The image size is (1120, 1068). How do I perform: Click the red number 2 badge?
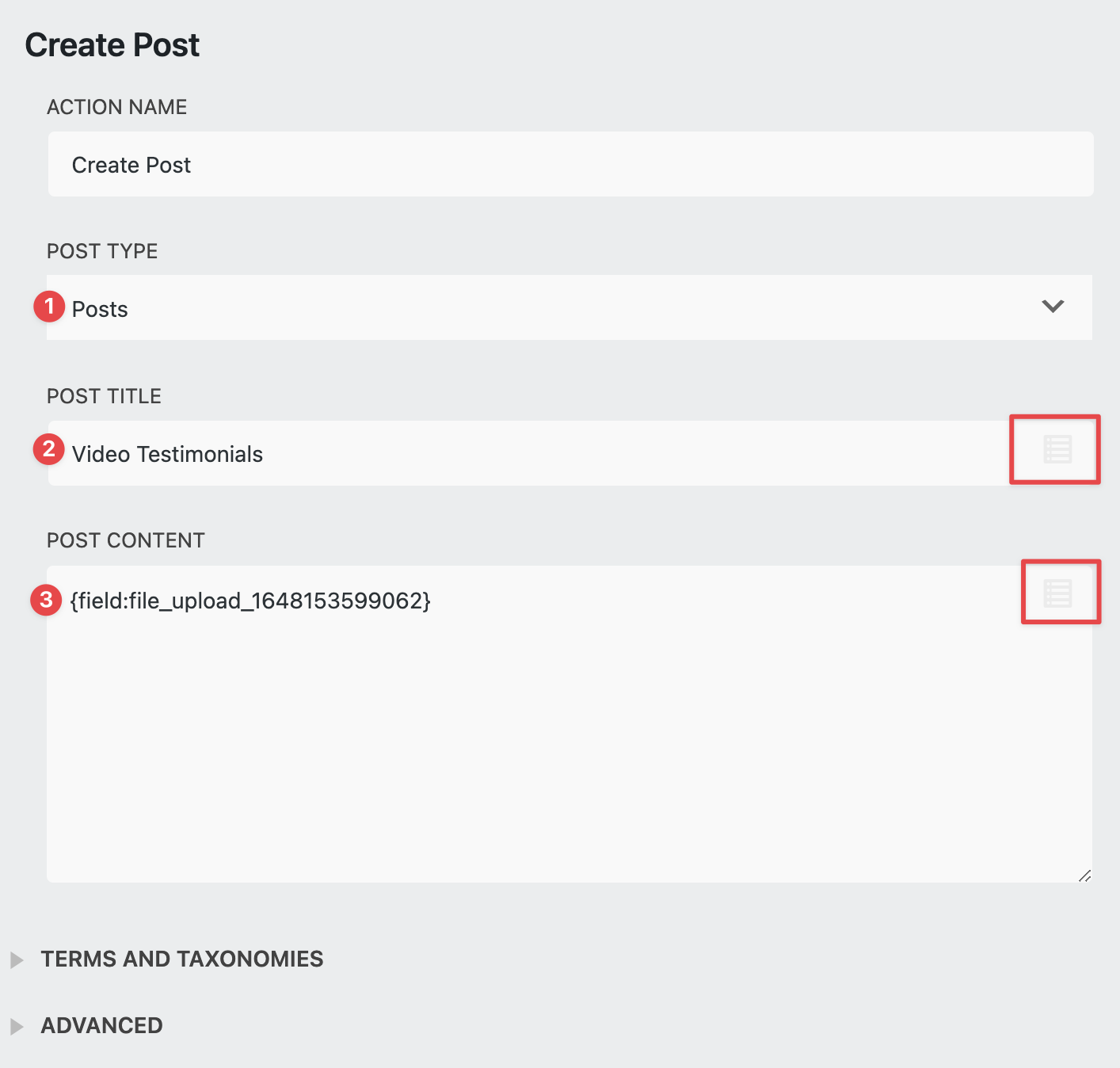(x=48, y=449)
